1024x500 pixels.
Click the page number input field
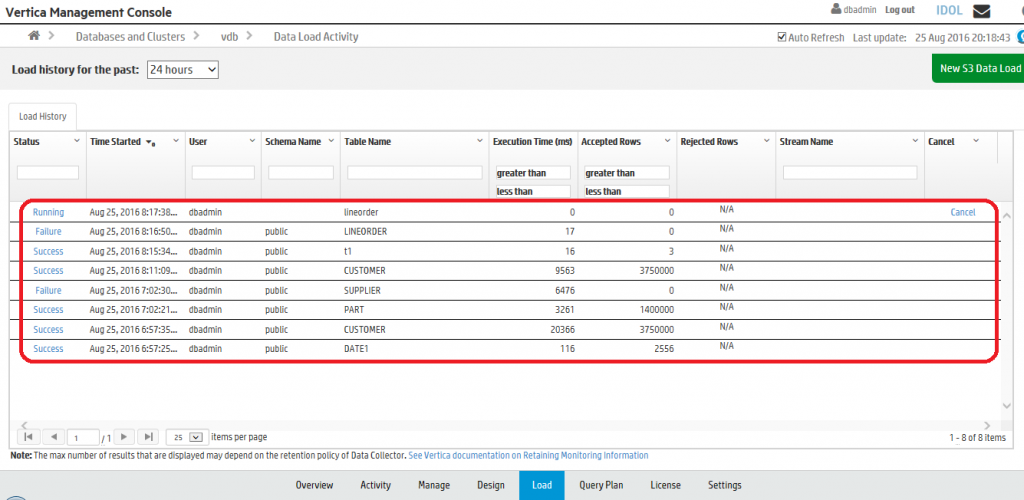83,437
